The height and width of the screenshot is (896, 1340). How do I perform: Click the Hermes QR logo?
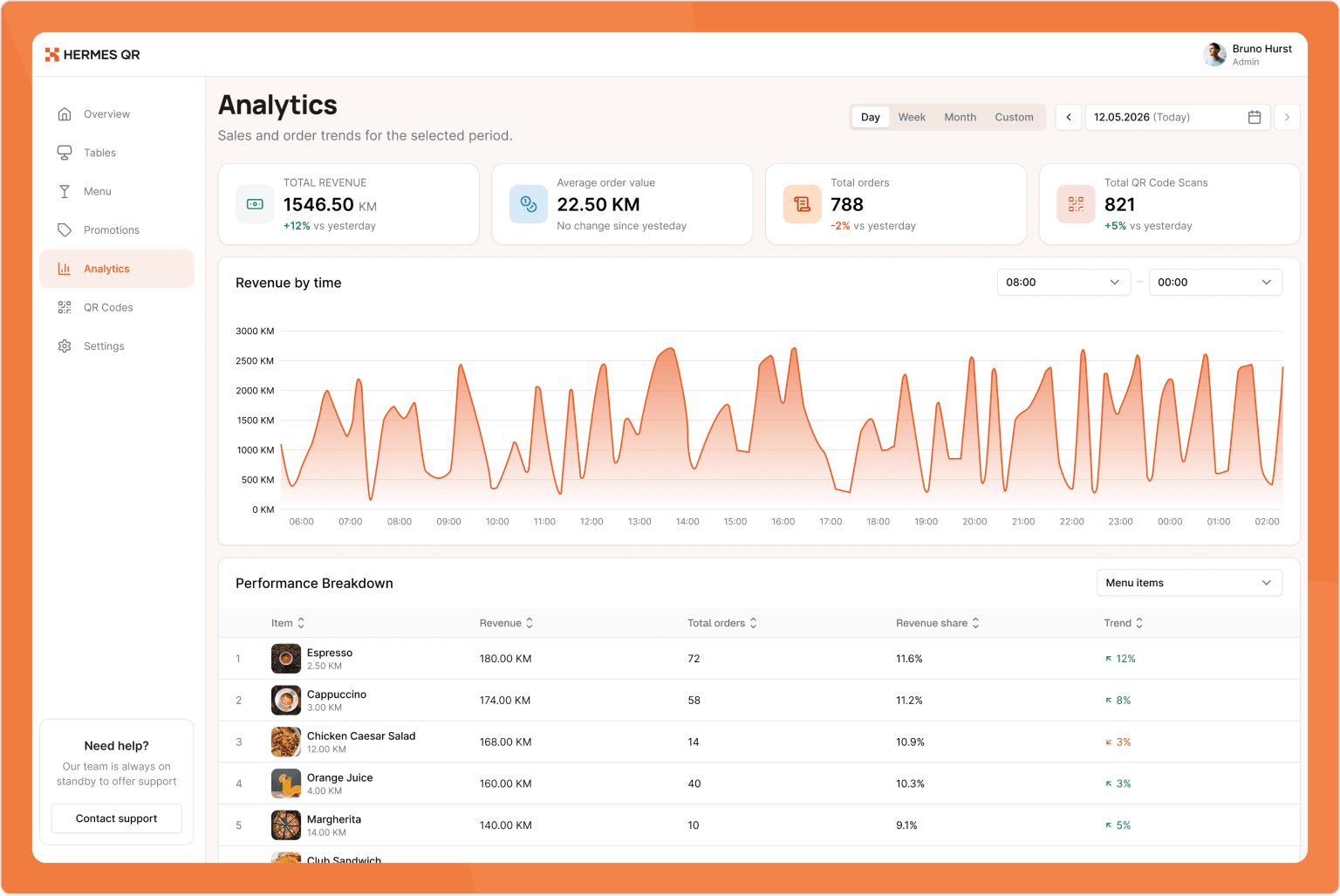[x=92, y=54]
